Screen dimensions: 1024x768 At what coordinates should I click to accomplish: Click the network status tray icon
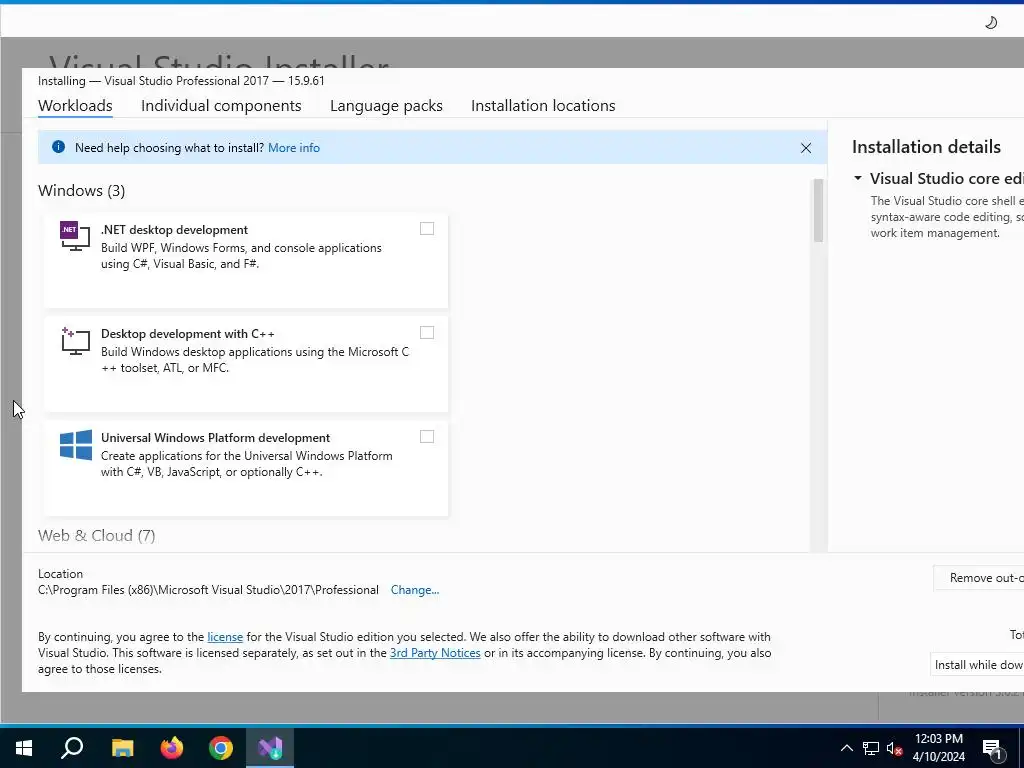[x=871, y=748]
